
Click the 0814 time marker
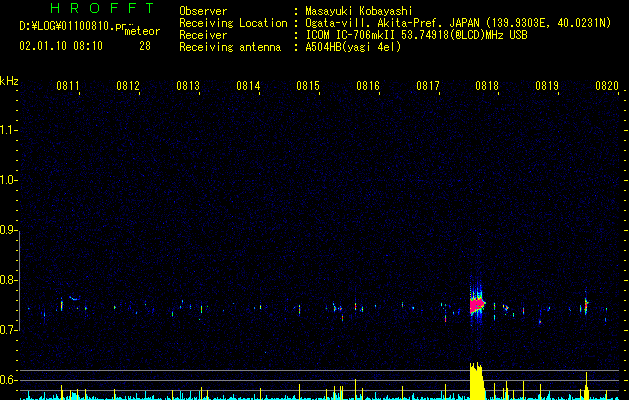248,86
